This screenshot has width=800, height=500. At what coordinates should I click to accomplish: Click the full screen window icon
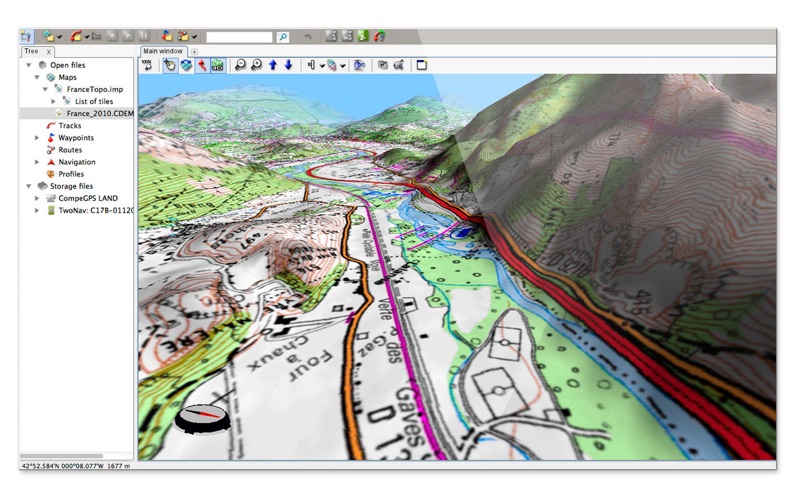[x=421, y=65]
